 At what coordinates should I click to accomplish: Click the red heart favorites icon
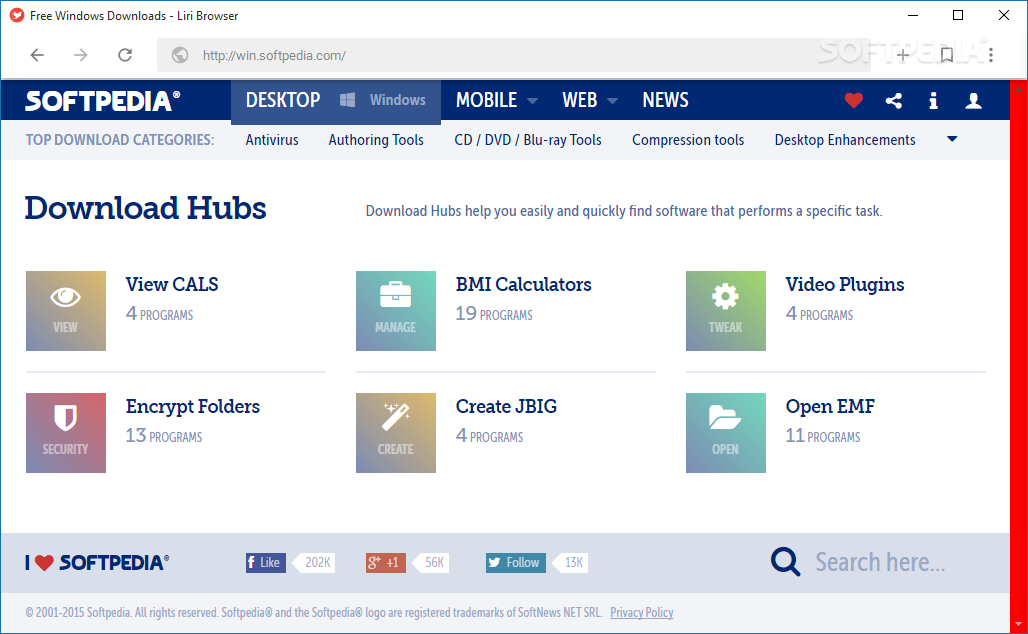[854, 100]
